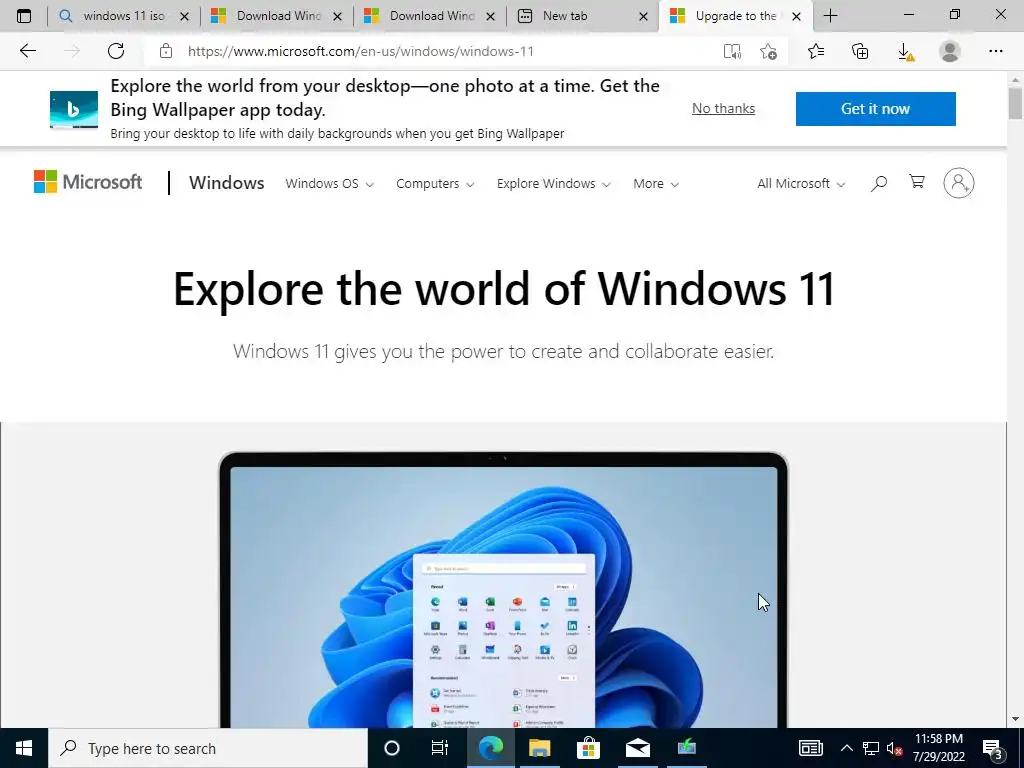Add this page to favorites
This screenshot has height=768, width=1024.
click(769, 52)
